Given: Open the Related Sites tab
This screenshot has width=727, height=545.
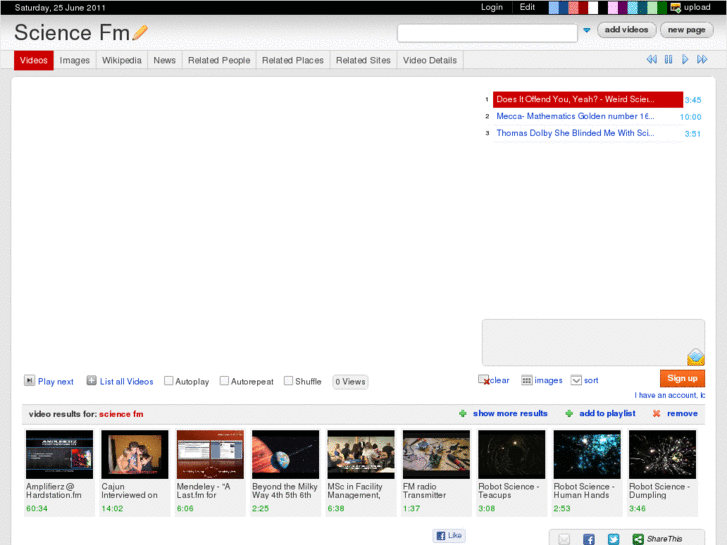Looking at the screenshot, I should (x=363, y=60).
